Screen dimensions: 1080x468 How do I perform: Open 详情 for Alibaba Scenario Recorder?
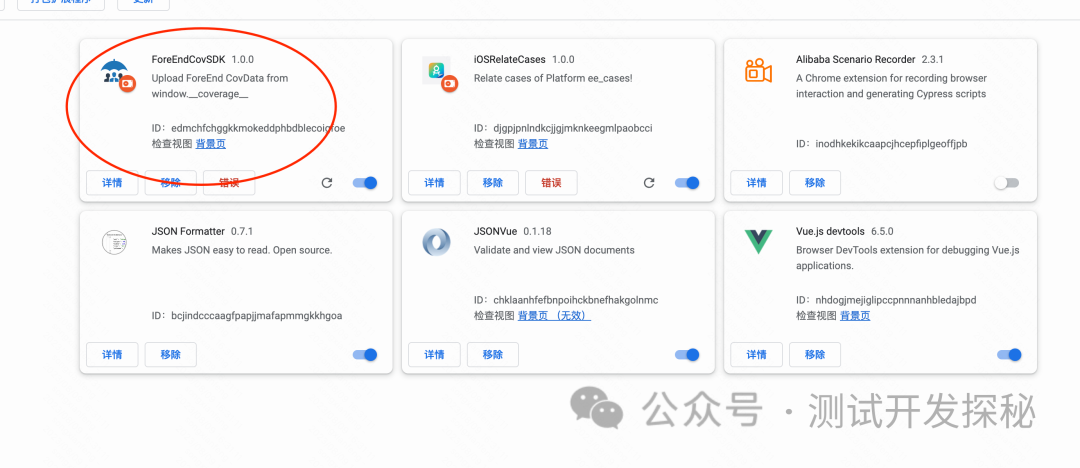click(756, 183)
